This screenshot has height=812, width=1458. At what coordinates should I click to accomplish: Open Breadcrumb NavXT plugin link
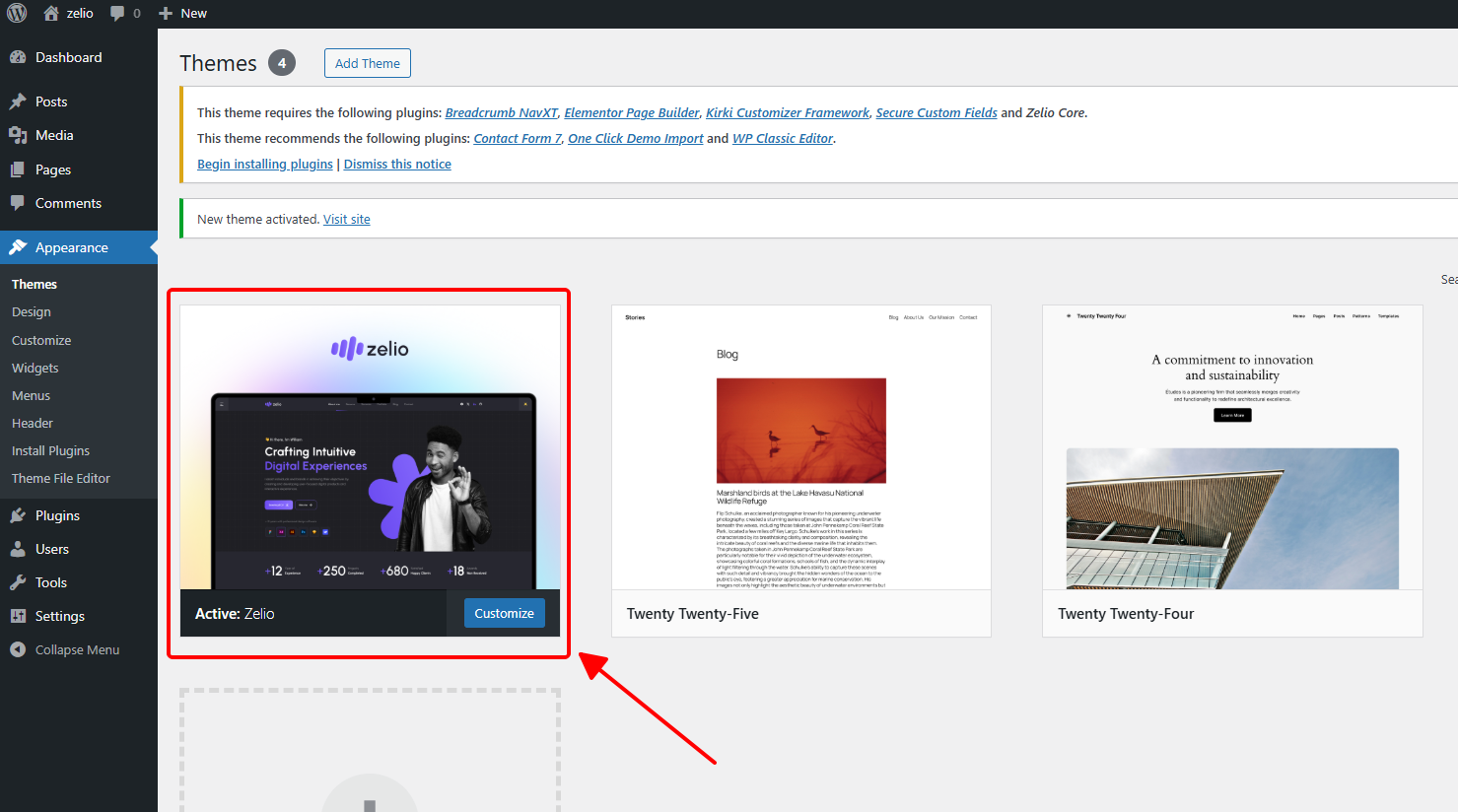(x=501, y=112)
